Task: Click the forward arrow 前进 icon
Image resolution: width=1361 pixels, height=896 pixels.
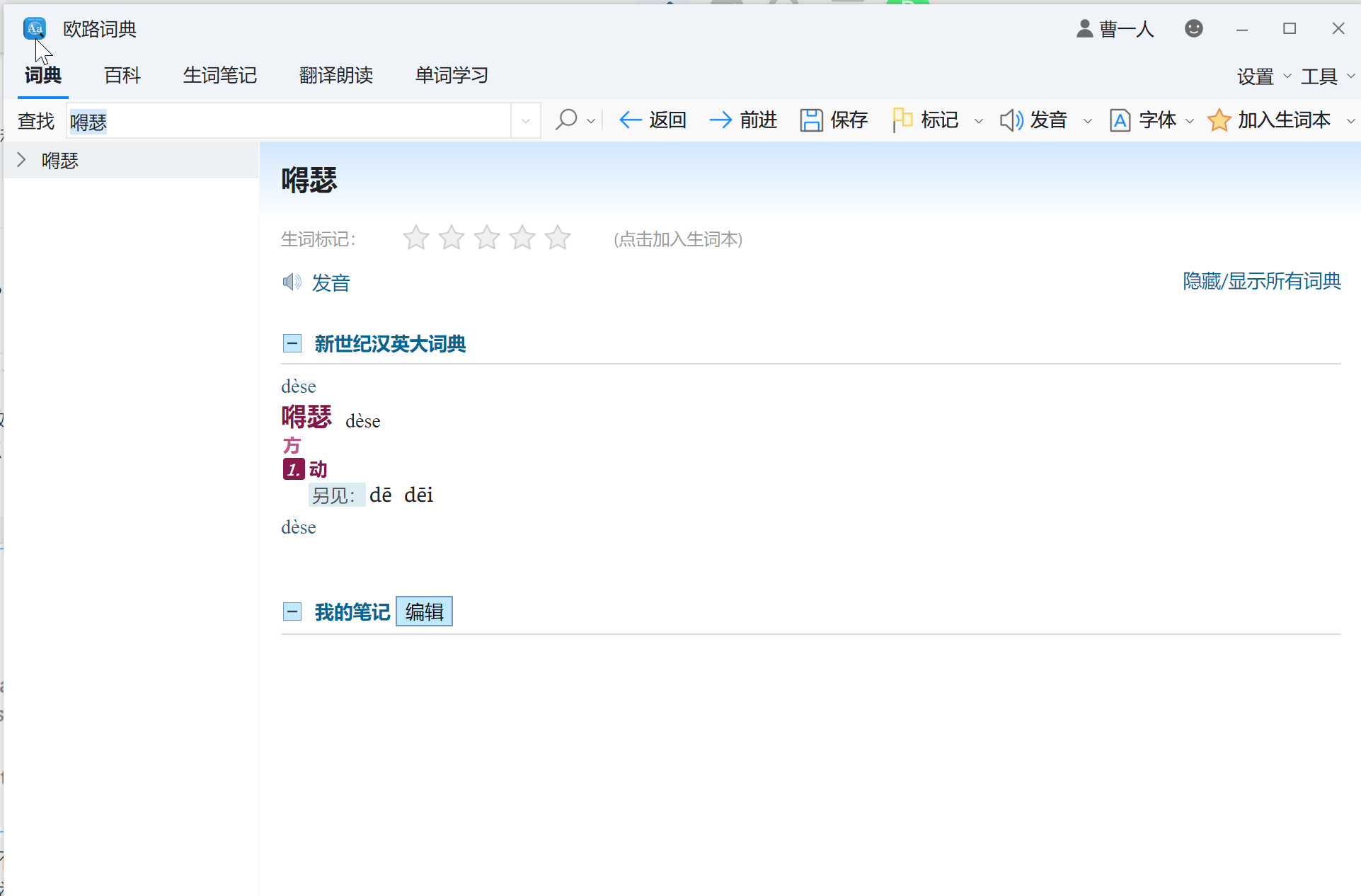Action: tap(720, 120)
